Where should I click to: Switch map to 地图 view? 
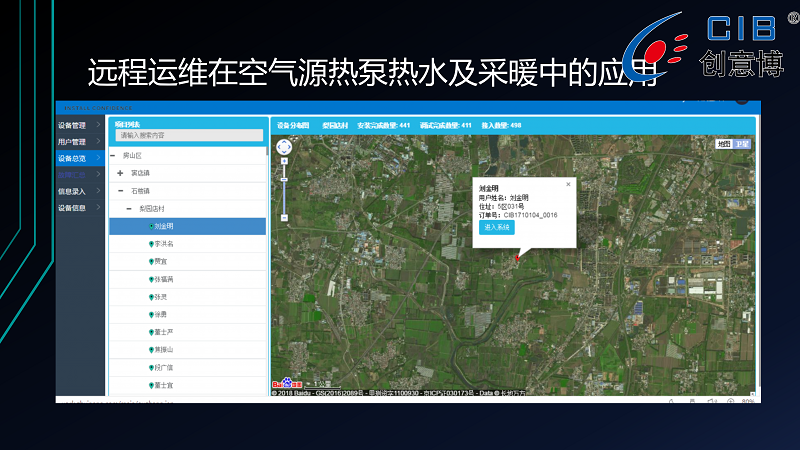point(724,144)
